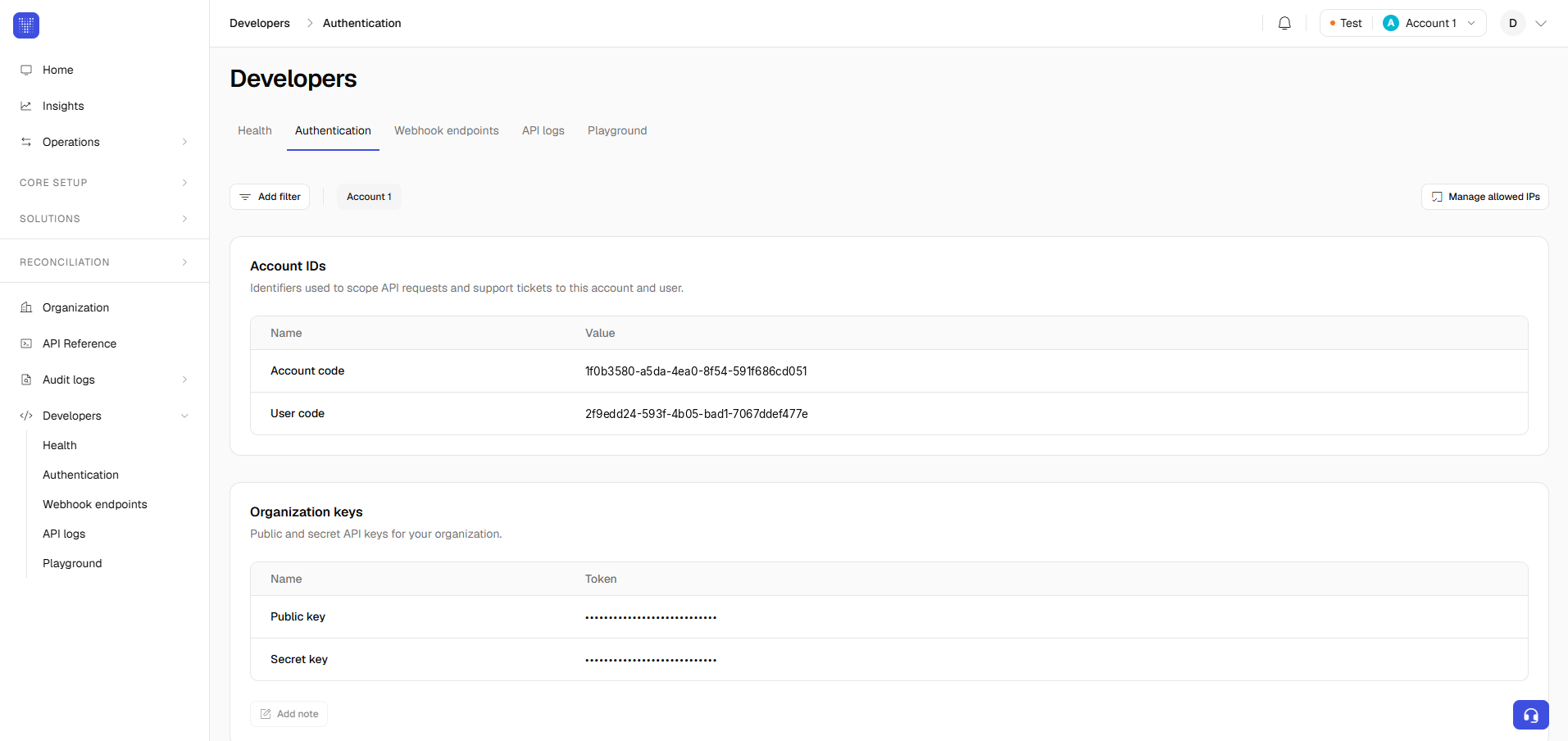
Task: Select Authentication in the sidebar submenu
Action: 80,475
